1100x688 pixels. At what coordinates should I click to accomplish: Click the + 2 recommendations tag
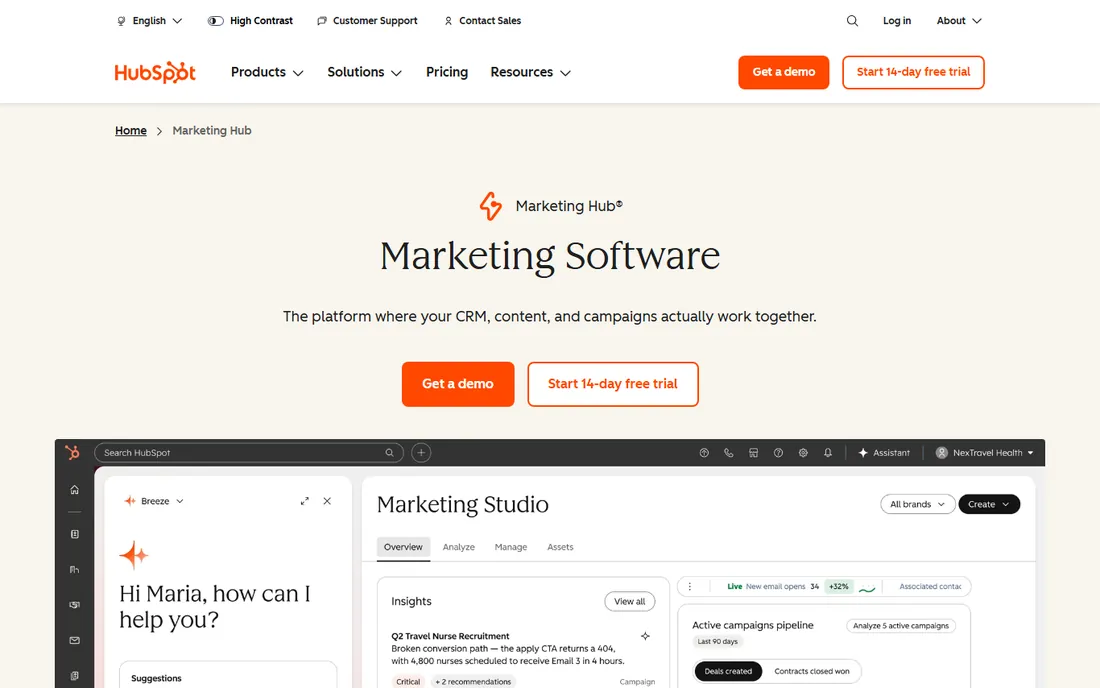click(x=474, y=682)
